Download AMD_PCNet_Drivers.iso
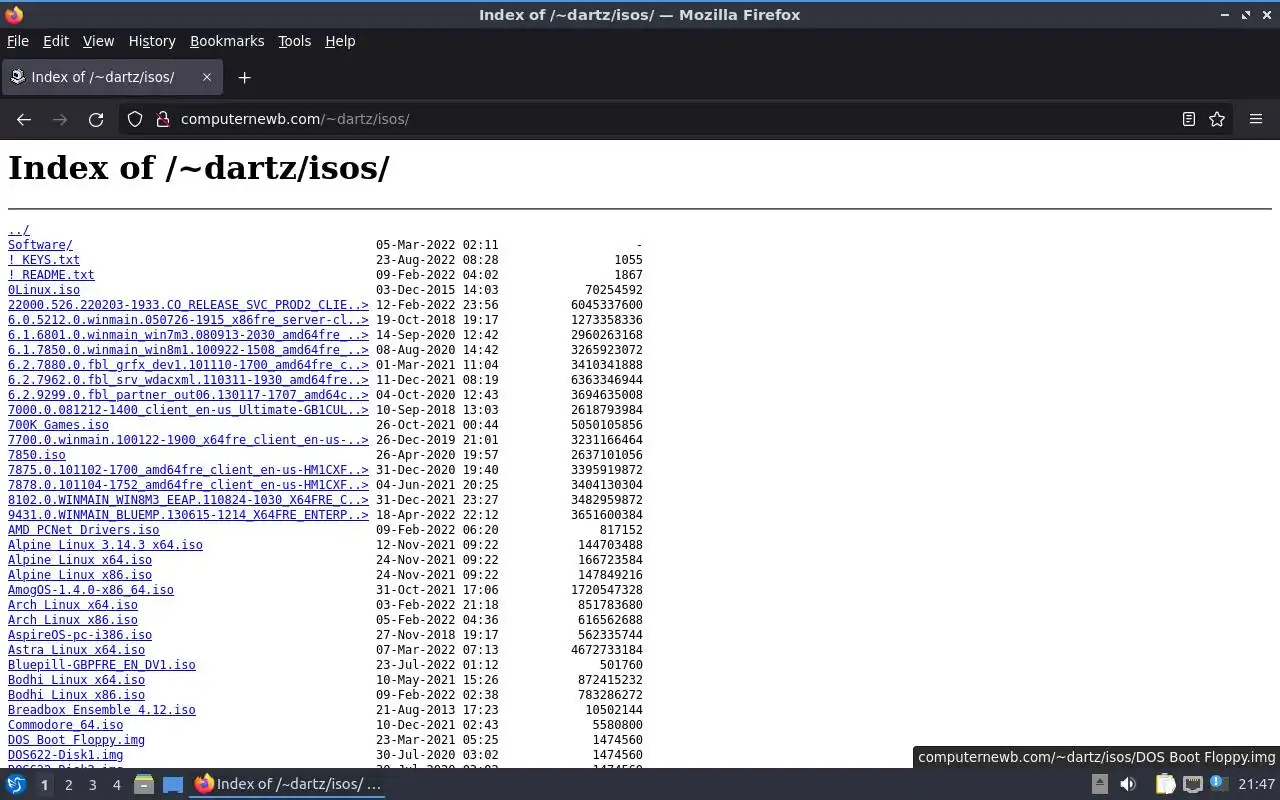The width and height of the screenshot is (1280, 800). point(84,530)
